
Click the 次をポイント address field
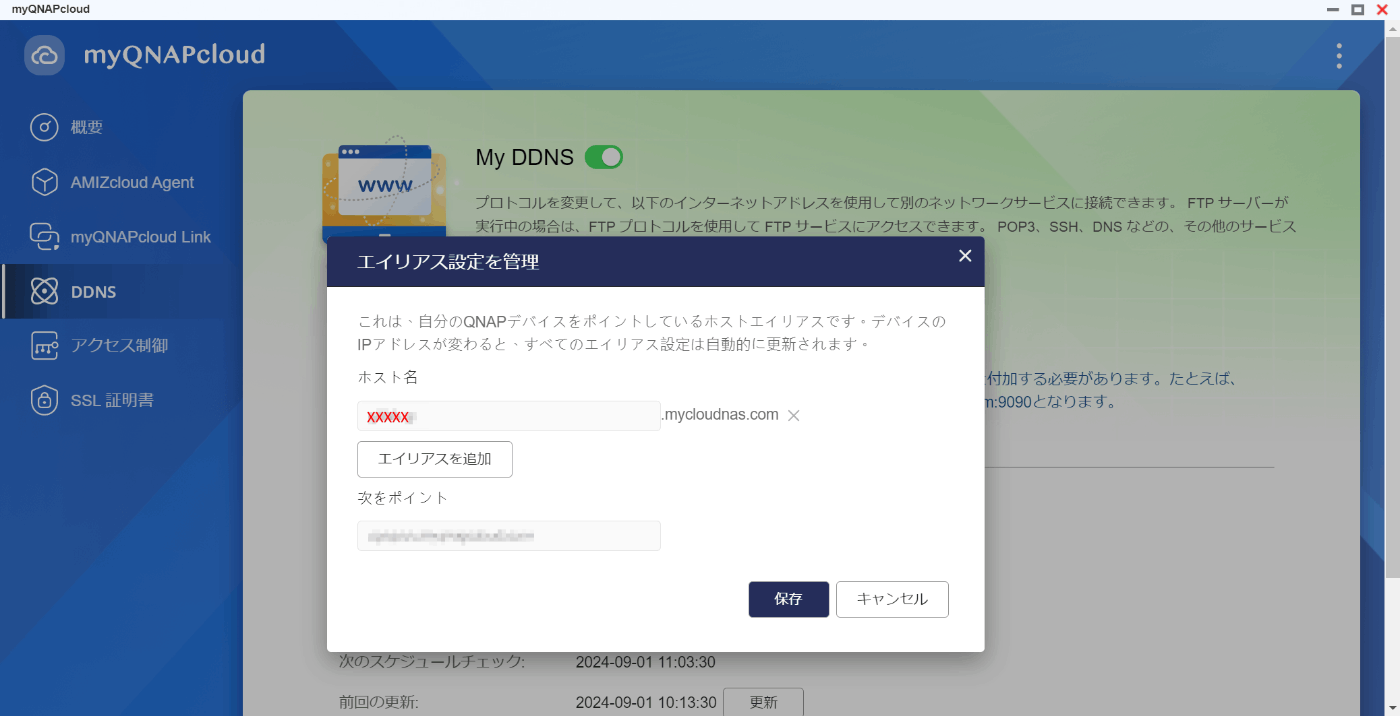tap(509, 535)
